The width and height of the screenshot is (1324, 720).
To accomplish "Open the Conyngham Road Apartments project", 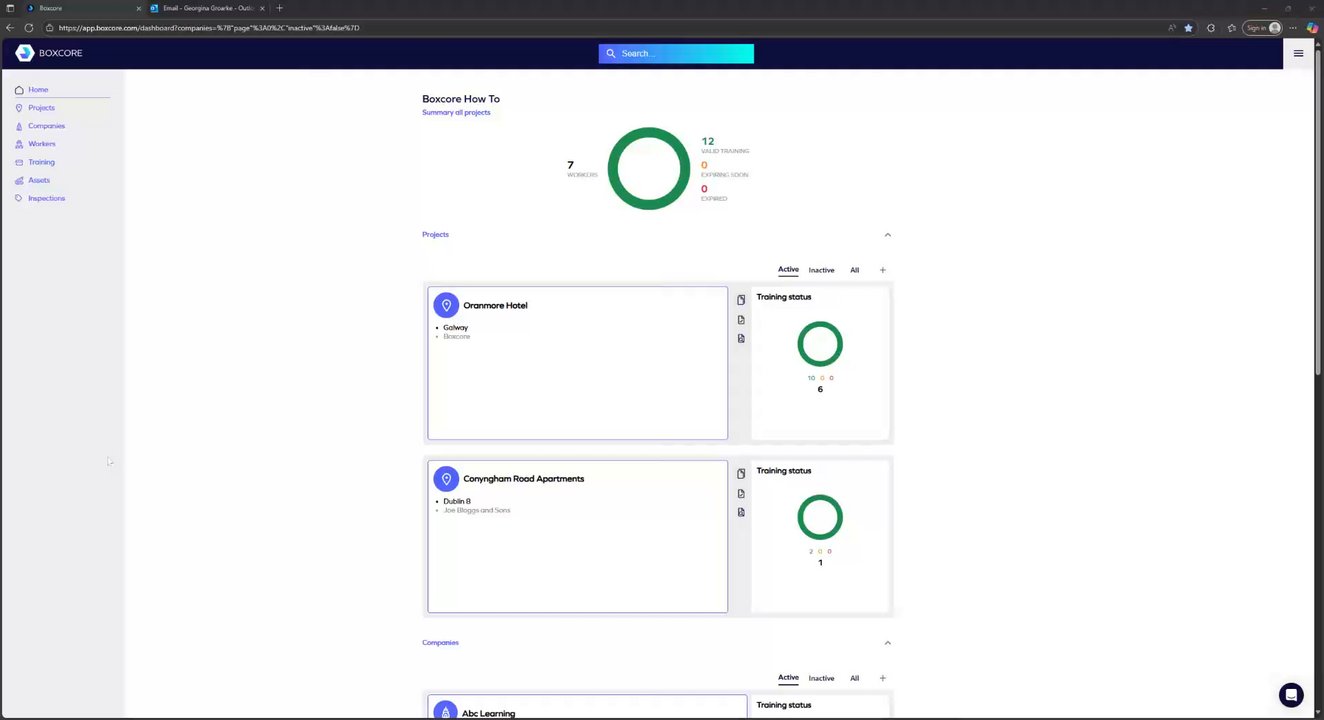I will coord(577,536).
